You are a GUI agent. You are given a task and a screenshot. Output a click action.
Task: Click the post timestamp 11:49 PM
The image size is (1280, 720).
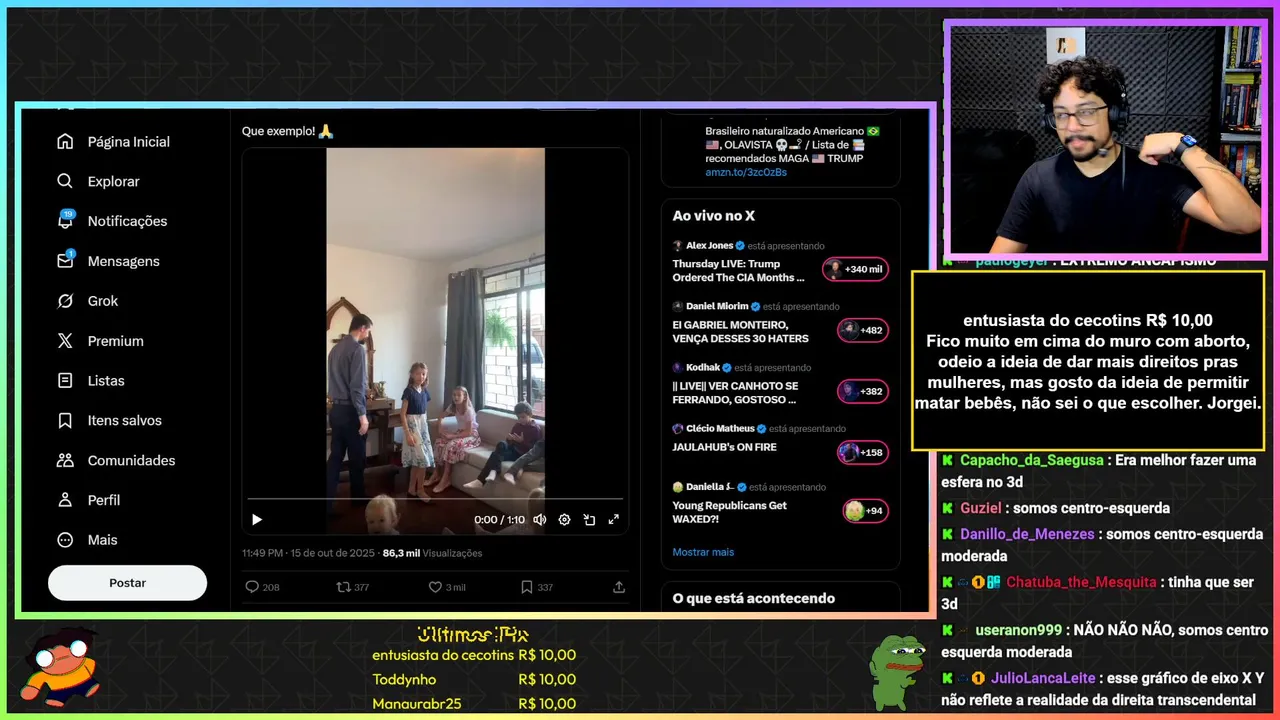(308, 553)
